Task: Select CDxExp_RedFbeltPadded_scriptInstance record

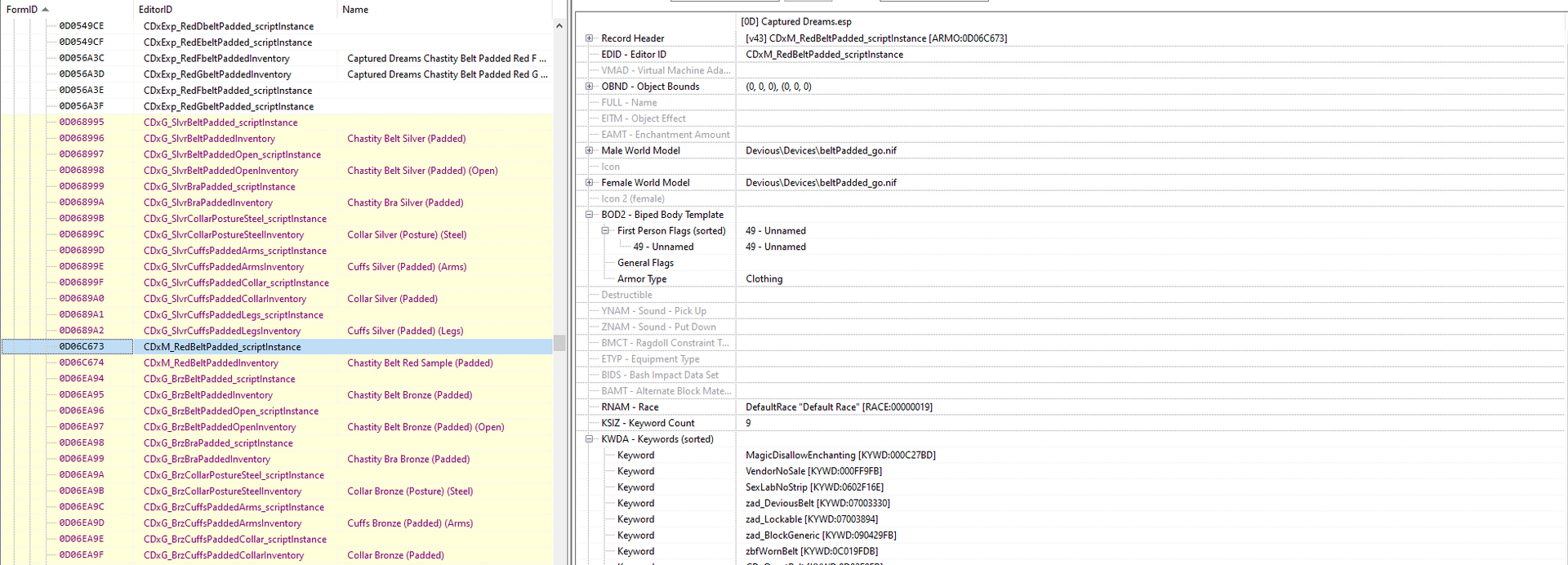Action: [277, 91]
